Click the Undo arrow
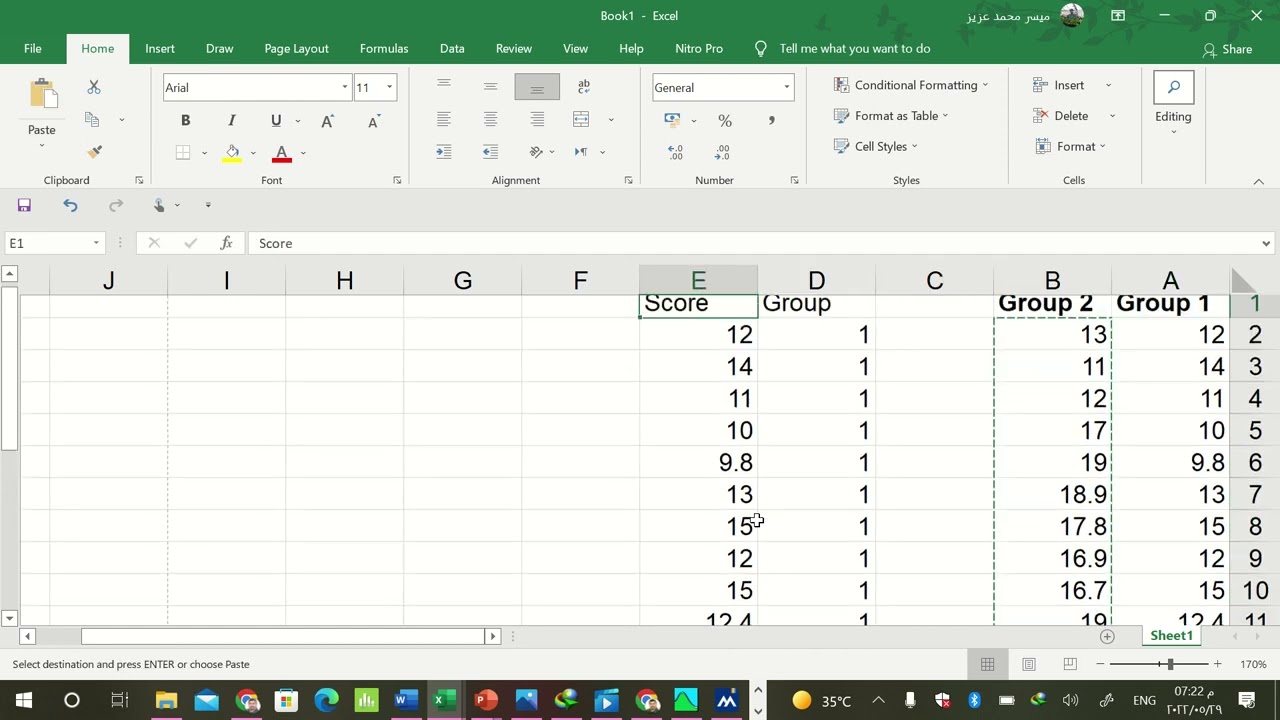This screenshot has width=1280, height=720. click(70, 205)
